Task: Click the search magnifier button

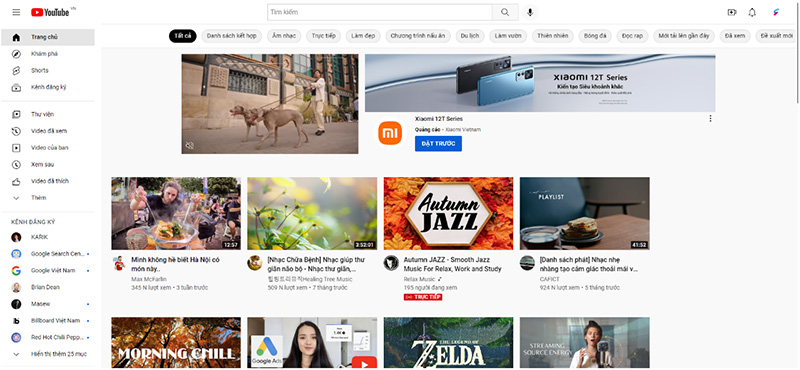Action: (505, 12)
